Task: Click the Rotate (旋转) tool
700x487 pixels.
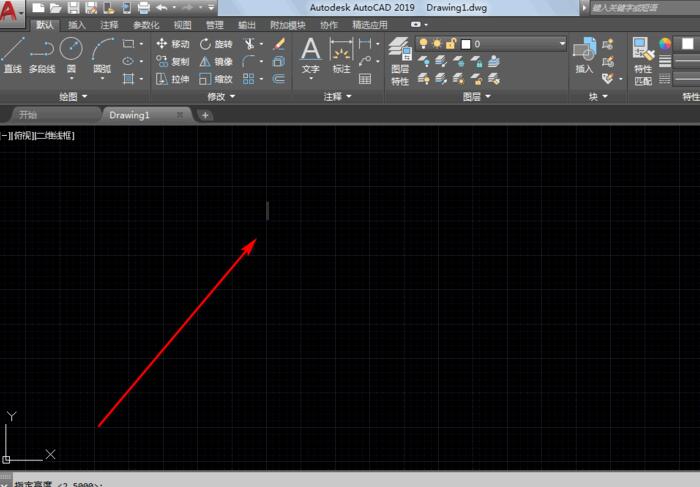Action: pos(216,43)
